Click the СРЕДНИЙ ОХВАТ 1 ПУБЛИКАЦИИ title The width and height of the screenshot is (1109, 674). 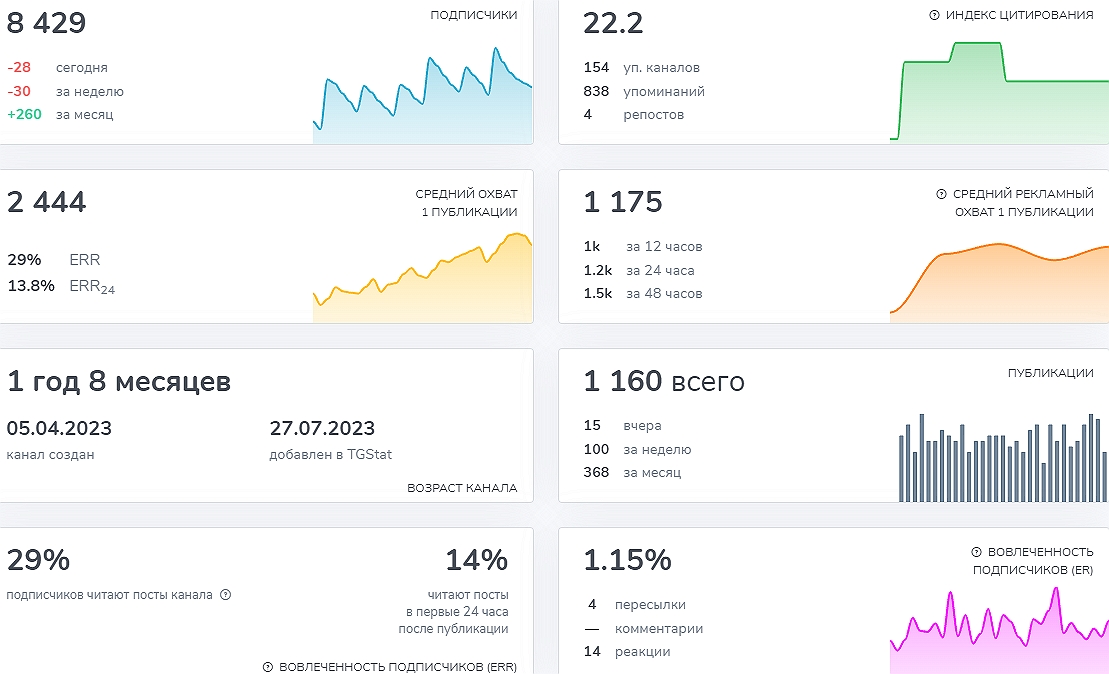coord(466,203)
